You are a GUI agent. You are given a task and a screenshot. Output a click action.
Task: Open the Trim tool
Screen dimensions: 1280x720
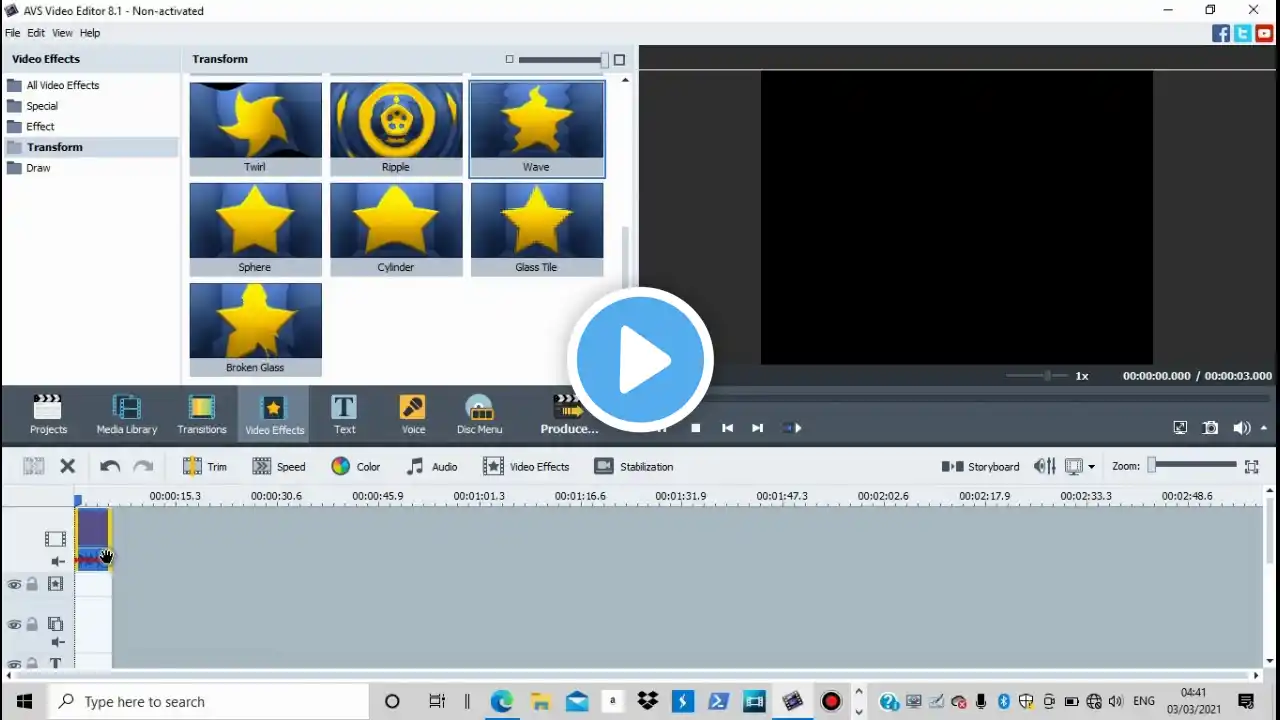[205, 467]
